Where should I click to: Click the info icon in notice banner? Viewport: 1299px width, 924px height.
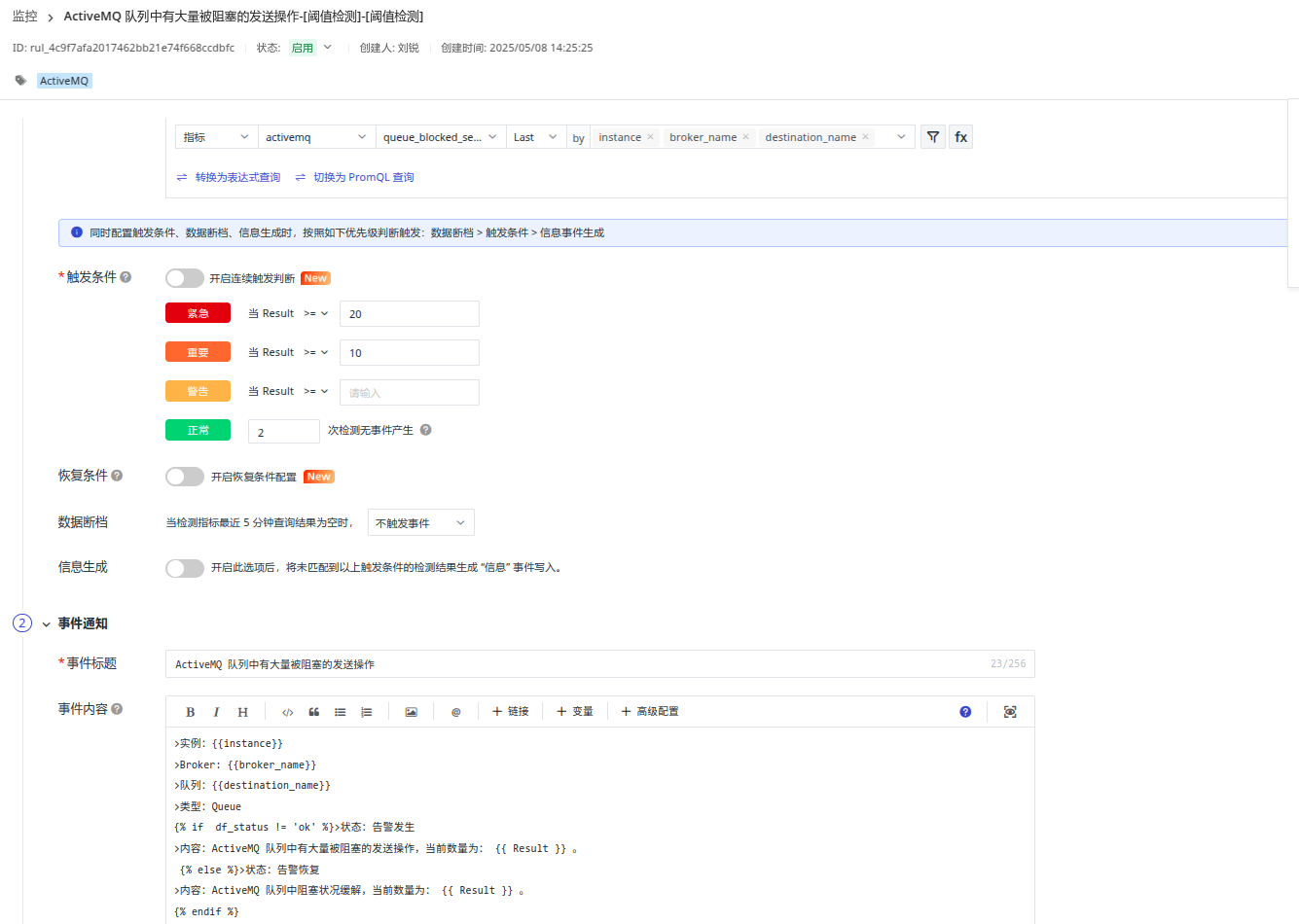pyautogui.click(x=77, y=232)
